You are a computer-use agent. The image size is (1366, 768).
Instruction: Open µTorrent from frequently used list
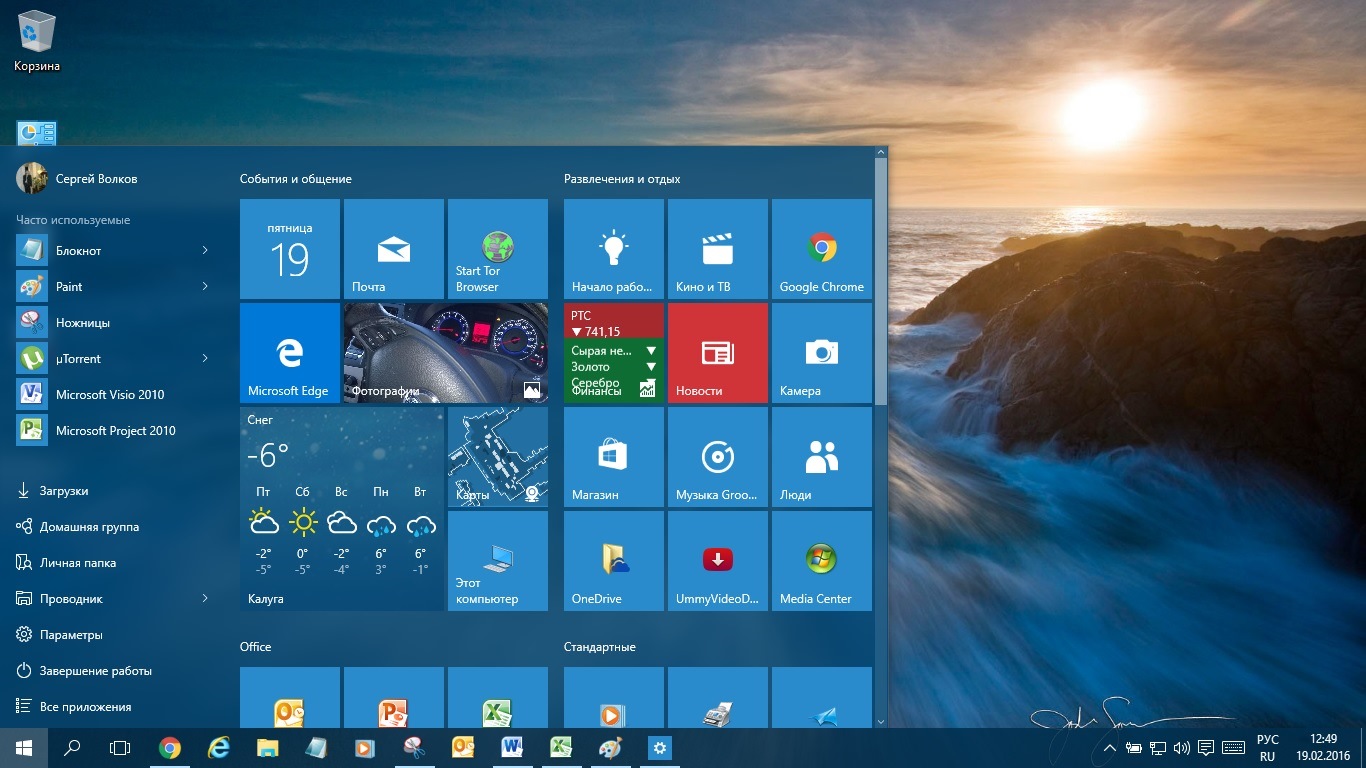tap(114, 358)
